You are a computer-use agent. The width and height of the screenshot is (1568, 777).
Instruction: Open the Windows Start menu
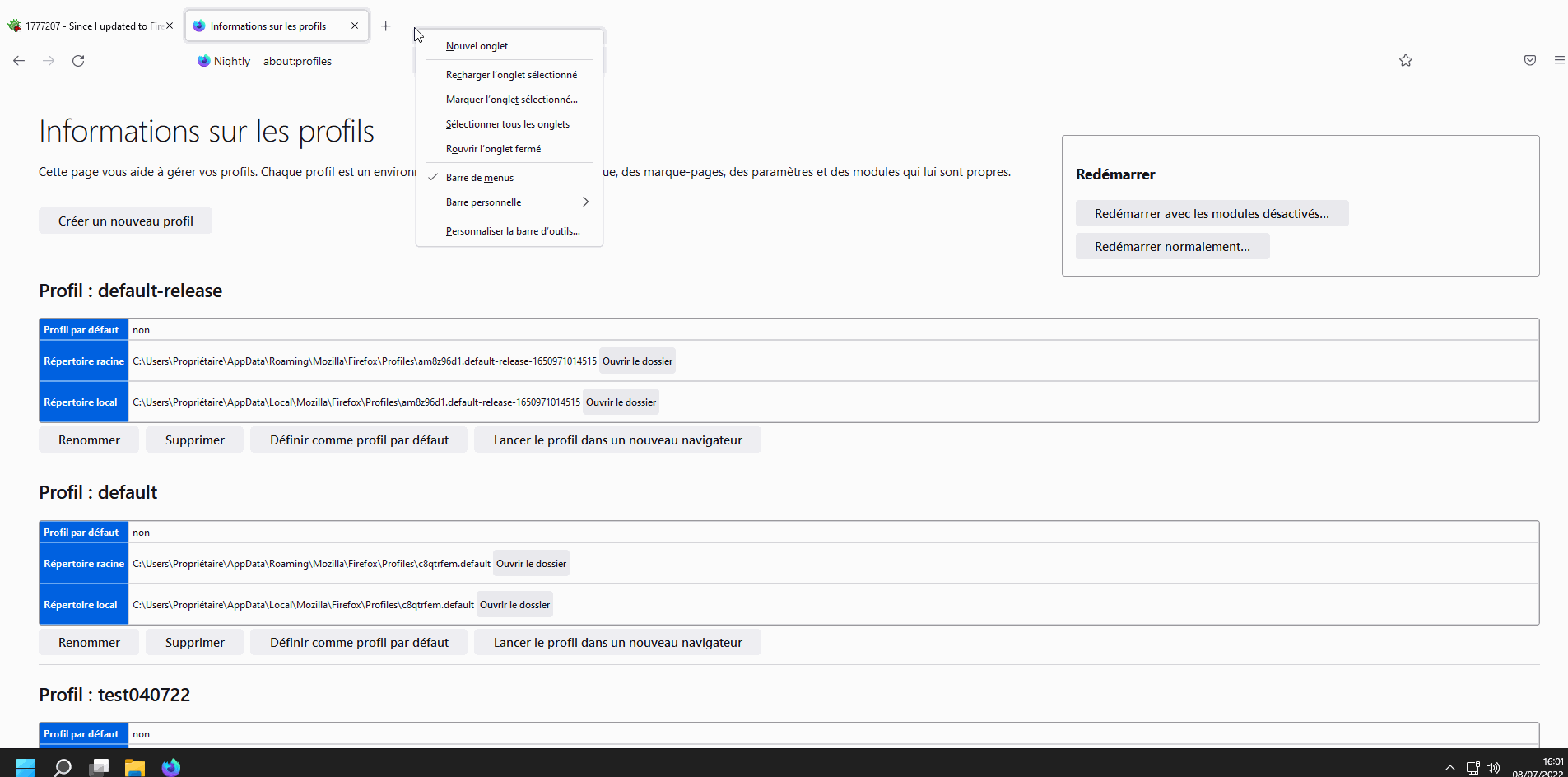click(26, 767)
